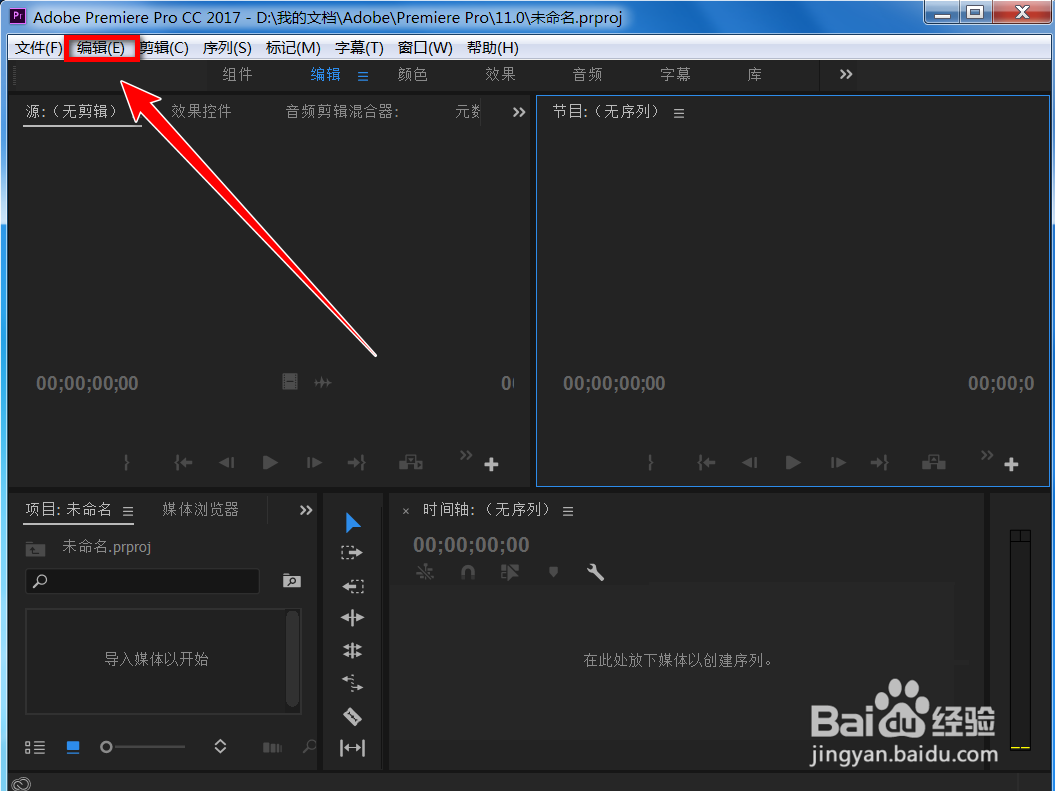Click the project panel search field
The image size is (1055, 791).
click(x=142, y=580)
